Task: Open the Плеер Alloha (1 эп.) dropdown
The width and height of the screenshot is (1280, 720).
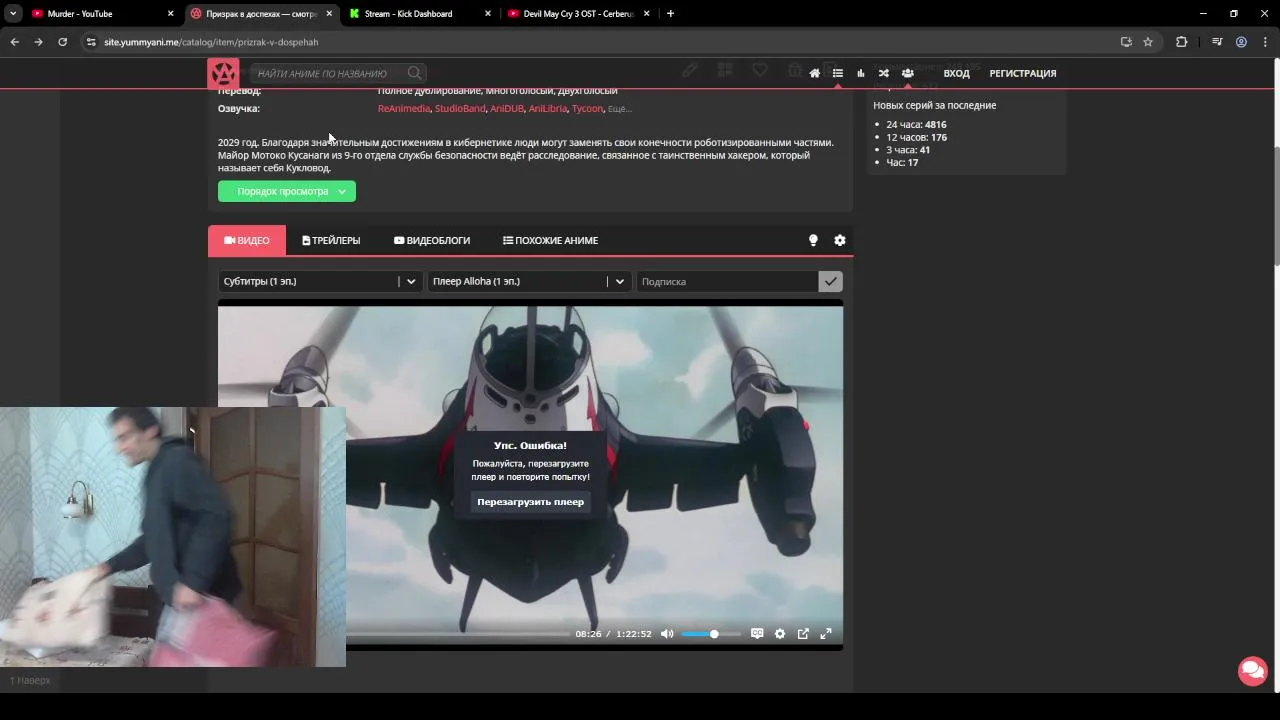Action: [x=529, y=281]
